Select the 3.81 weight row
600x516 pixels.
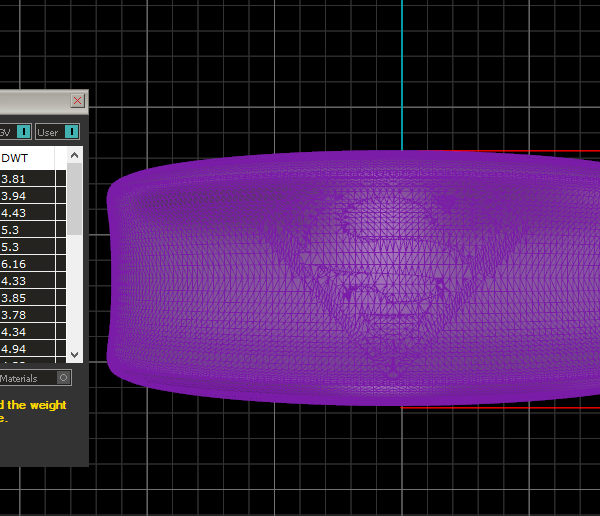32,179
